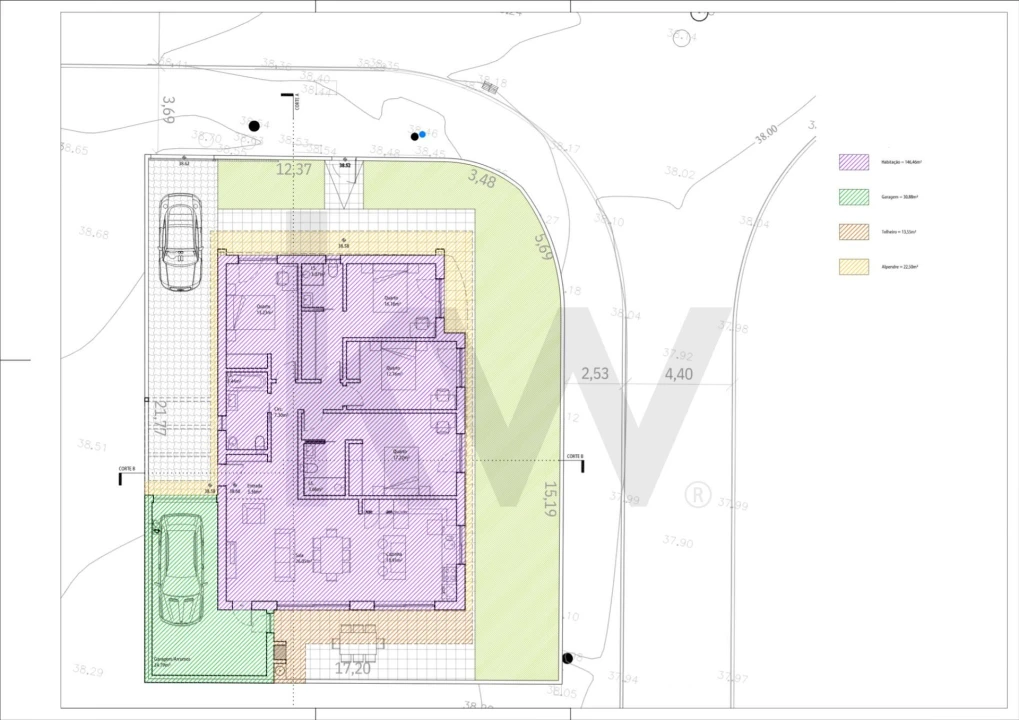This screenshot has width=1019, height=720.
Task: Click the car parked in the driveway
Action: coord(181,242)
